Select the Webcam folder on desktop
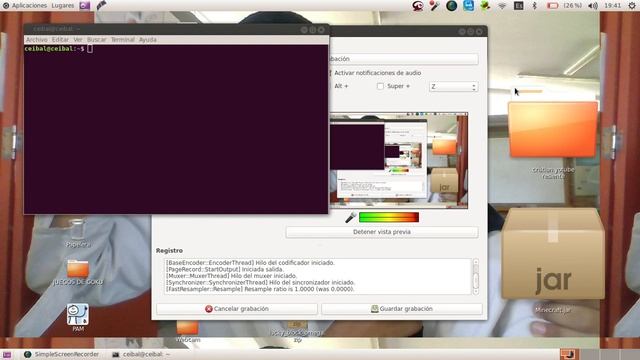The height and width of the screenshot is (360, 640). [188, 331]
